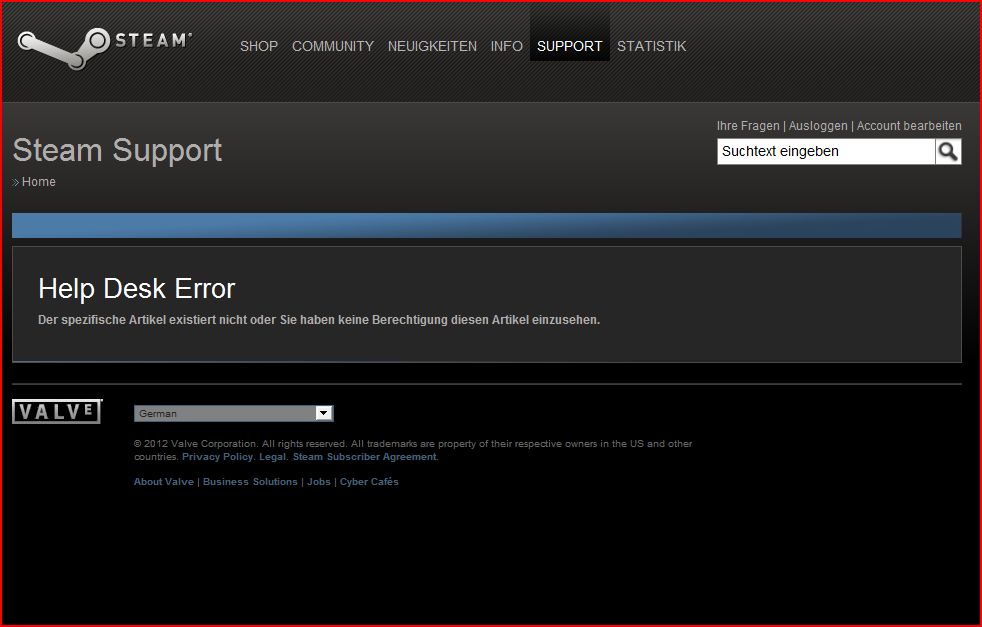
Task: Open the INFO navigation item
Action: pos(507,46)
